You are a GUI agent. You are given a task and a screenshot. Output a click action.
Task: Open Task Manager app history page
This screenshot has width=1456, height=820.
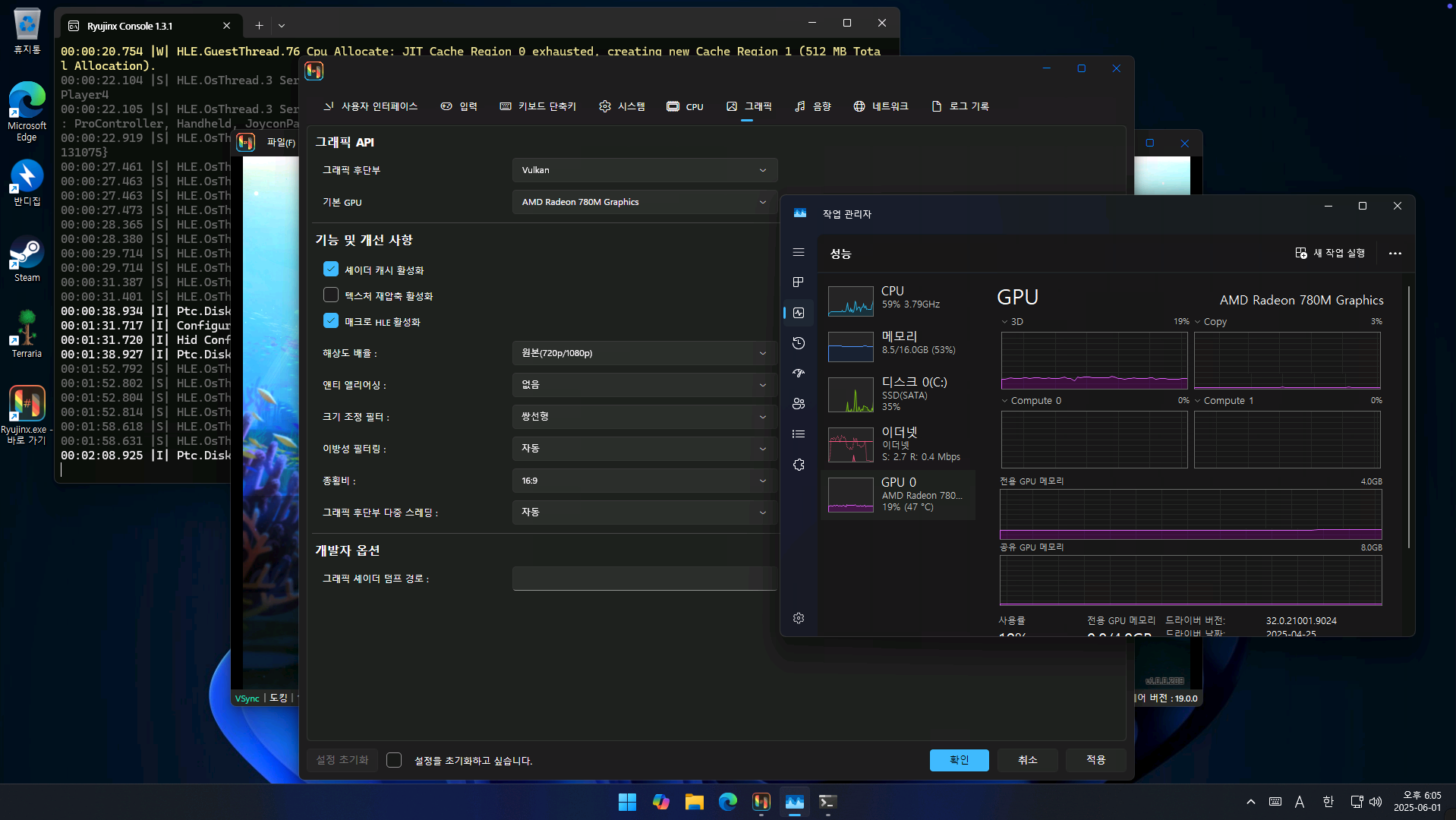[799, 343]
